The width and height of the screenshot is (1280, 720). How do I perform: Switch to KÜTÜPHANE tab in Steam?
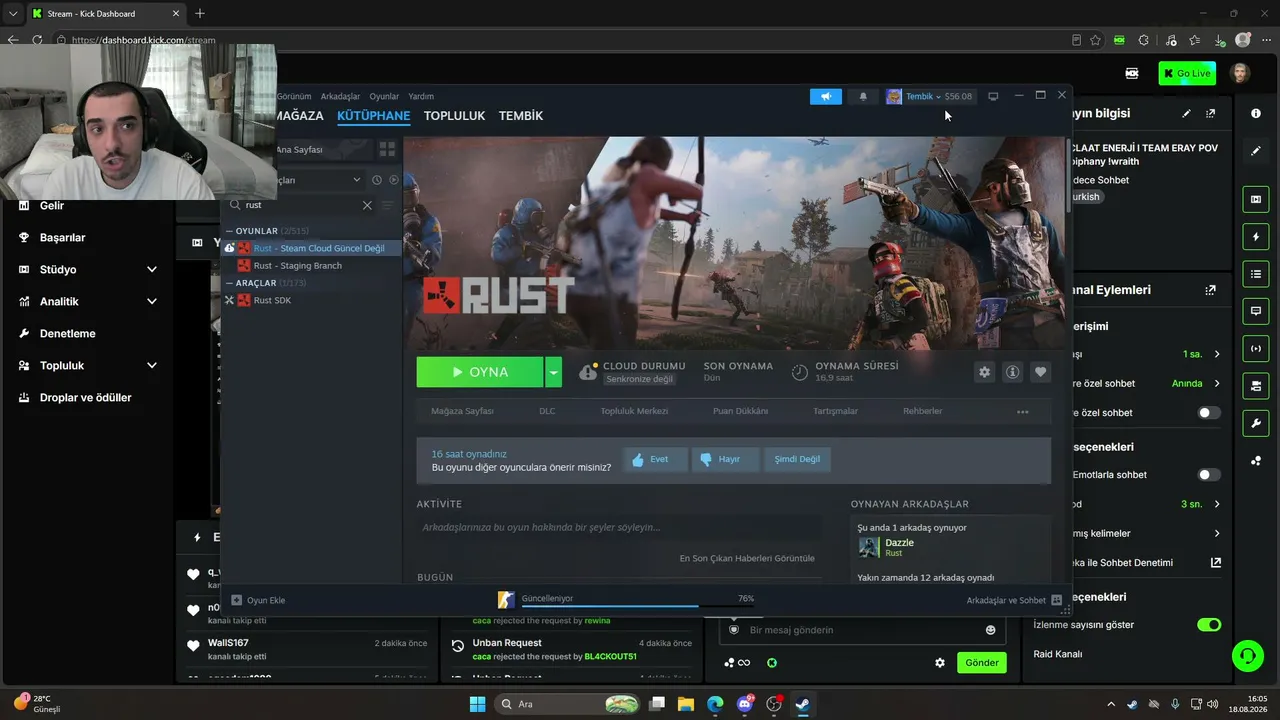click(x=374, y=116)
